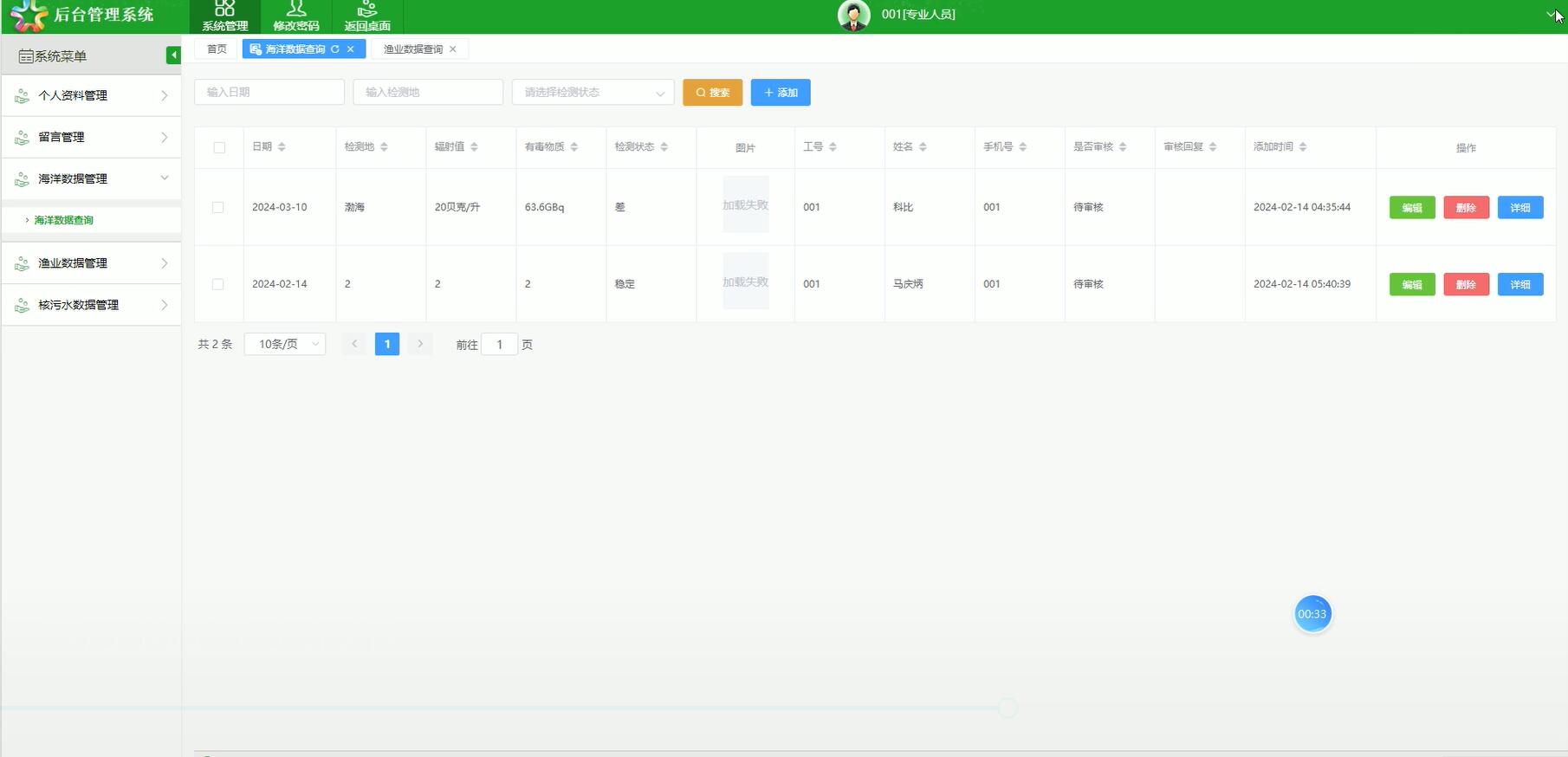Switch to the 渔业数据查询 tab
Viewport: 1568px width, 757px height.
coord(413,49)
